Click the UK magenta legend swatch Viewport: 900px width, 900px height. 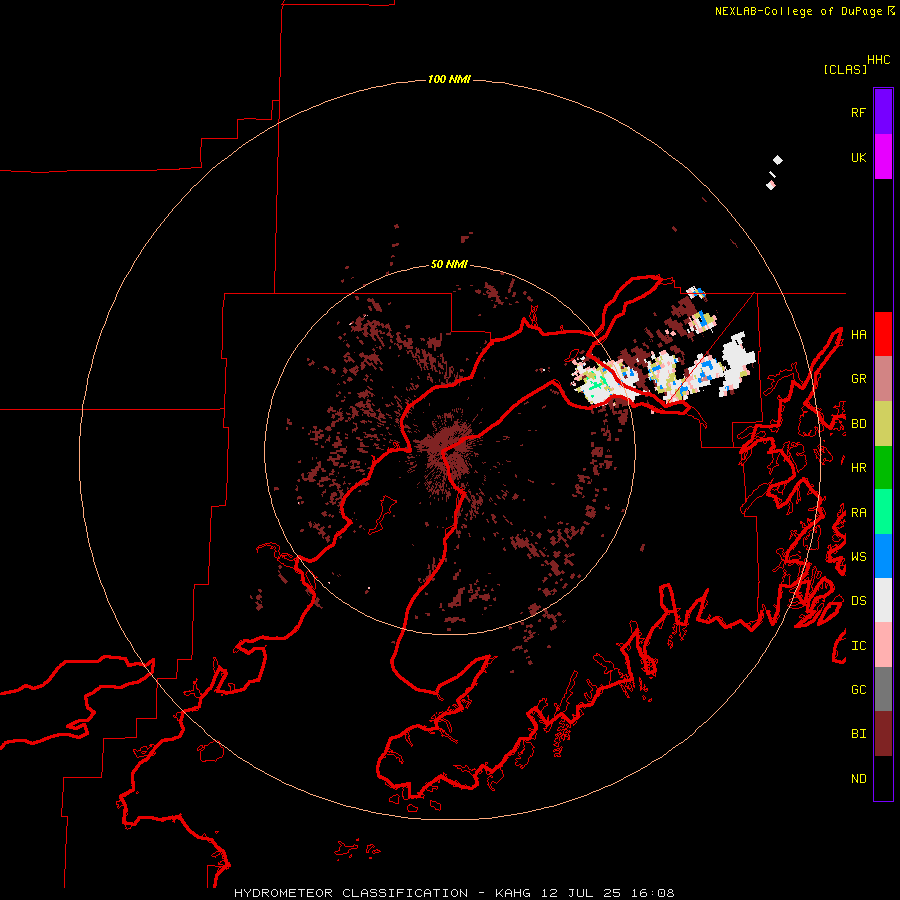[x=883, y=157]
